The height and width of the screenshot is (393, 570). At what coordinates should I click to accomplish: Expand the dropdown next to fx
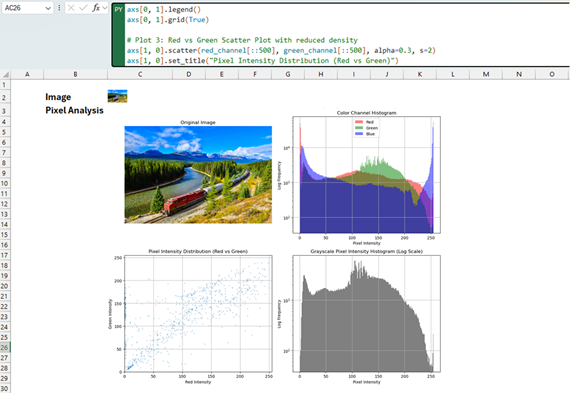click(105, 8)
